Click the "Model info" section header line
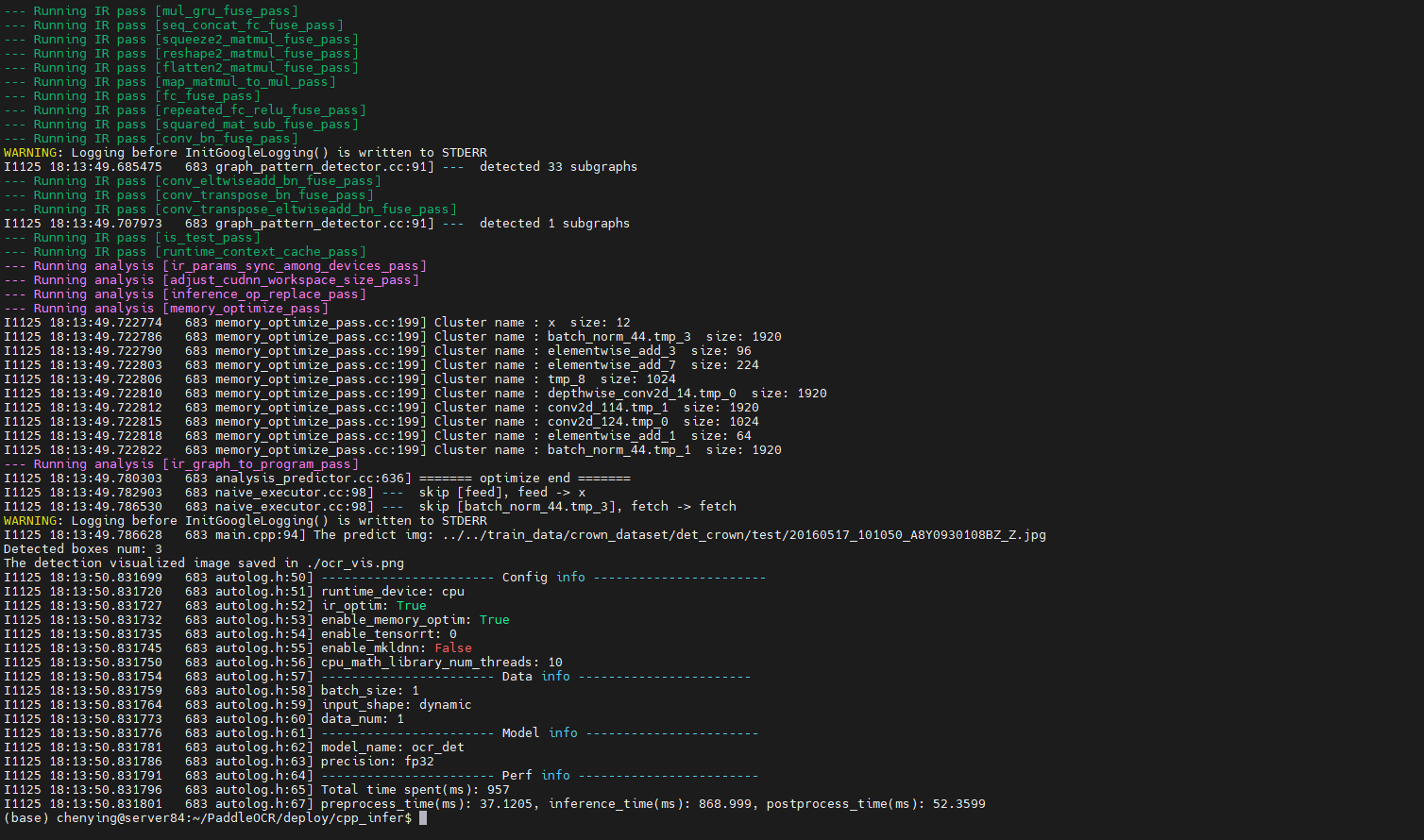This screenshot has width=1424, height=840. pyautogui.click(x=540, y=733)
